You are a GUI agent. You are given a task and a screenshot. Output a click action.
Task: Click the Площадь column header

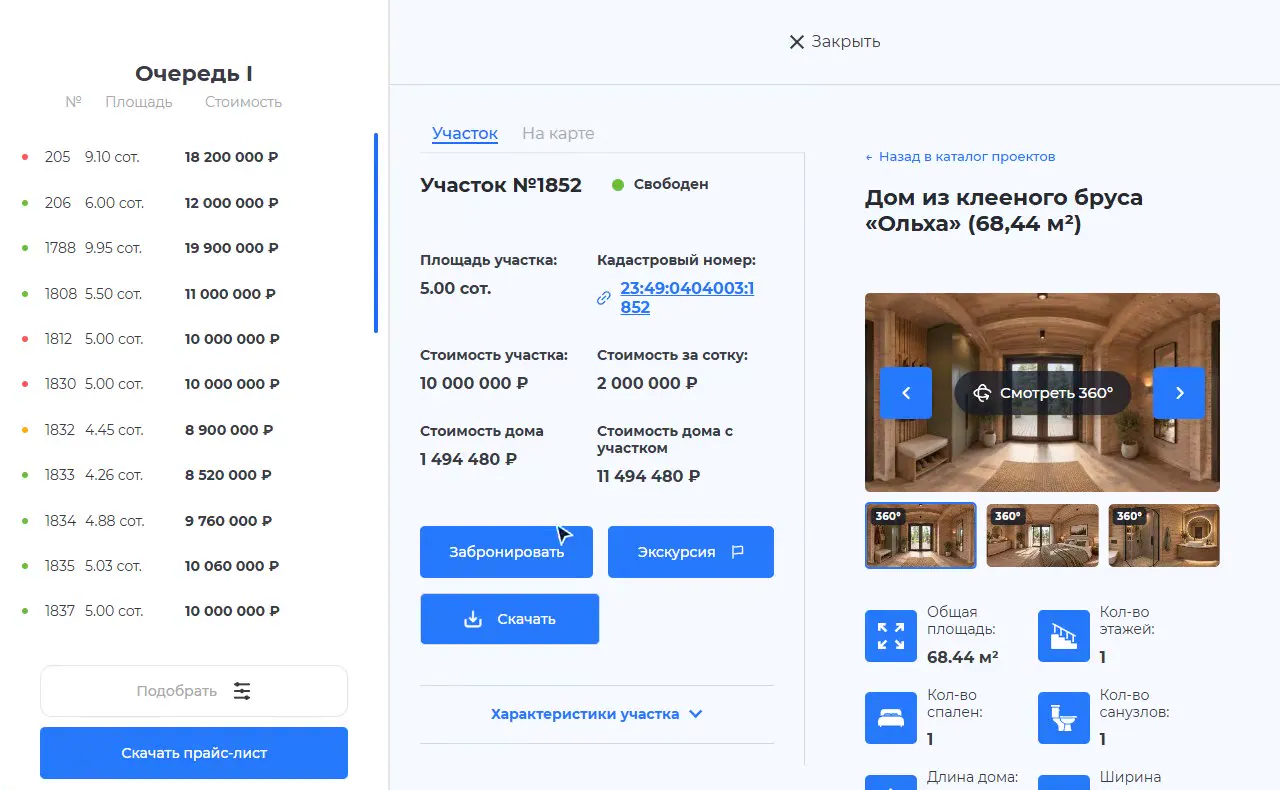pos(139,102)
